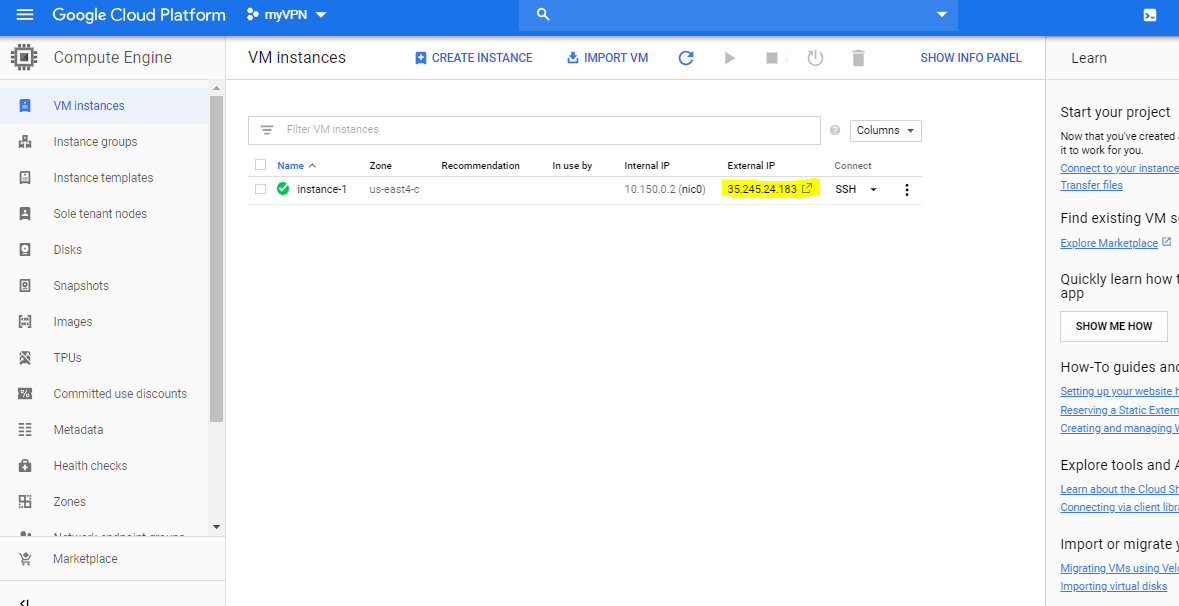1179x606 pixels.
Task: Open Instance templates page
Action: click(105, 178)
